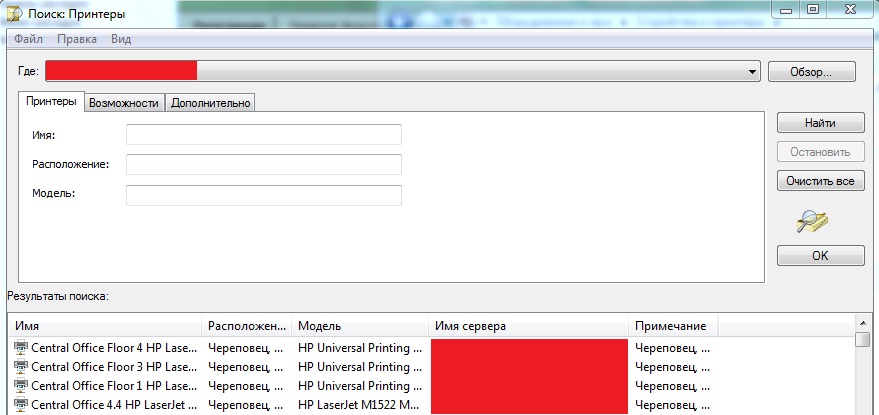Open the Файл menu

tap(29, 39)
